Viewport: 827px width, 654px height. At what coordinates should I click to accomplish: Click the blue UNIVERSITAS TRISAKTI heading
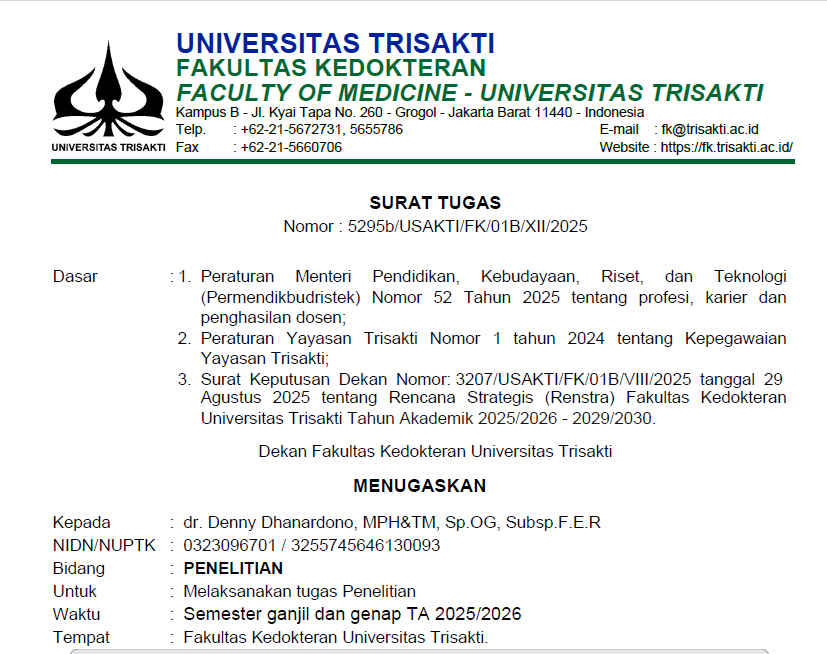click(335, 43)
